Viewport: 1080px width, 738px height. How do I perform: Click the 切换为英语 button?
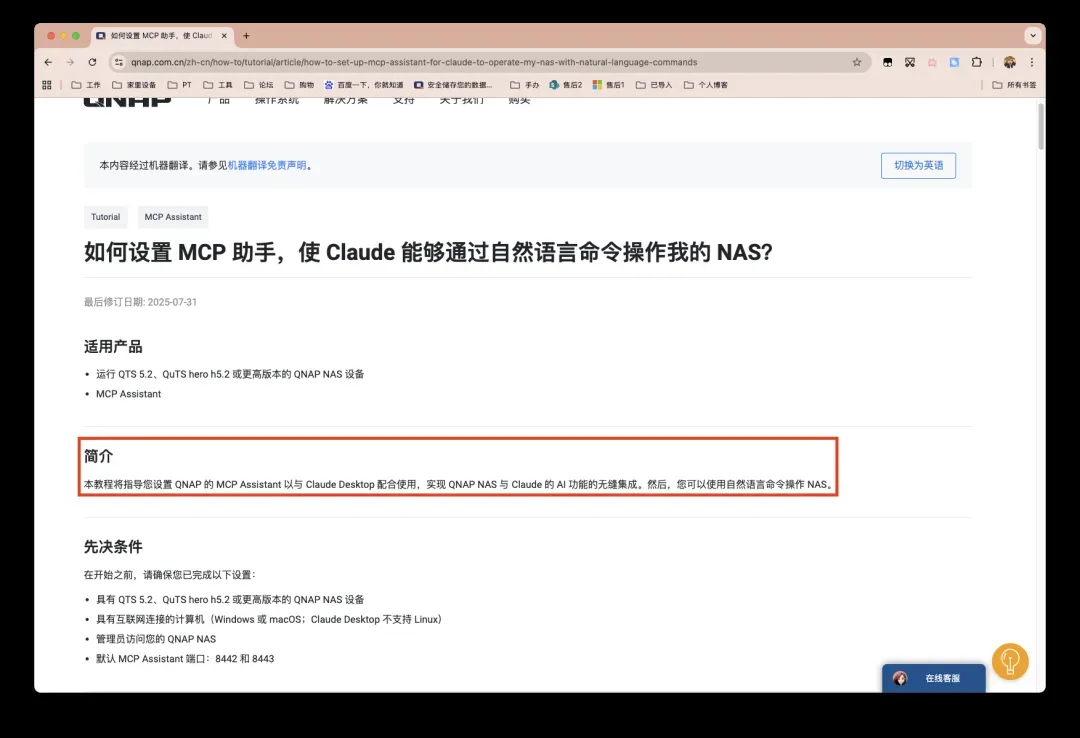click(918, 165)
